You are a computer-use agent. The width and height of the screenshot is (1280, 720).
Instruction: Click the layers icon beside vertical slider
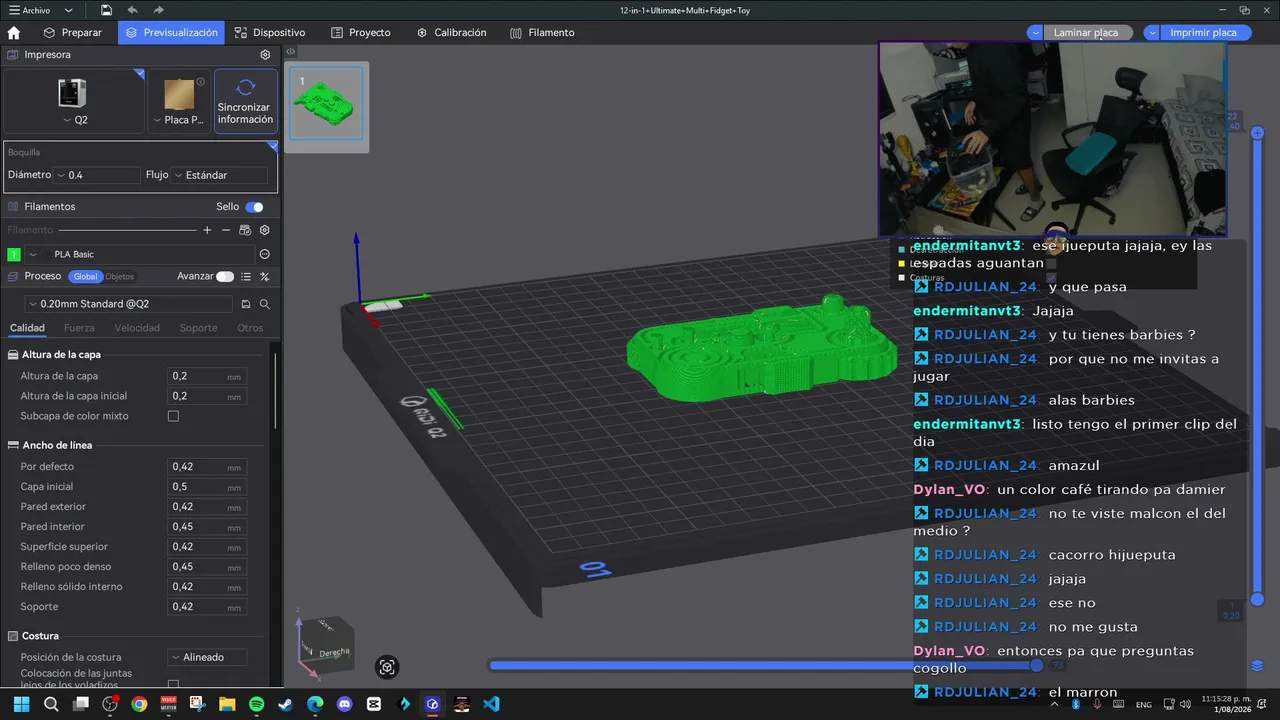(x=1258, y=666)
